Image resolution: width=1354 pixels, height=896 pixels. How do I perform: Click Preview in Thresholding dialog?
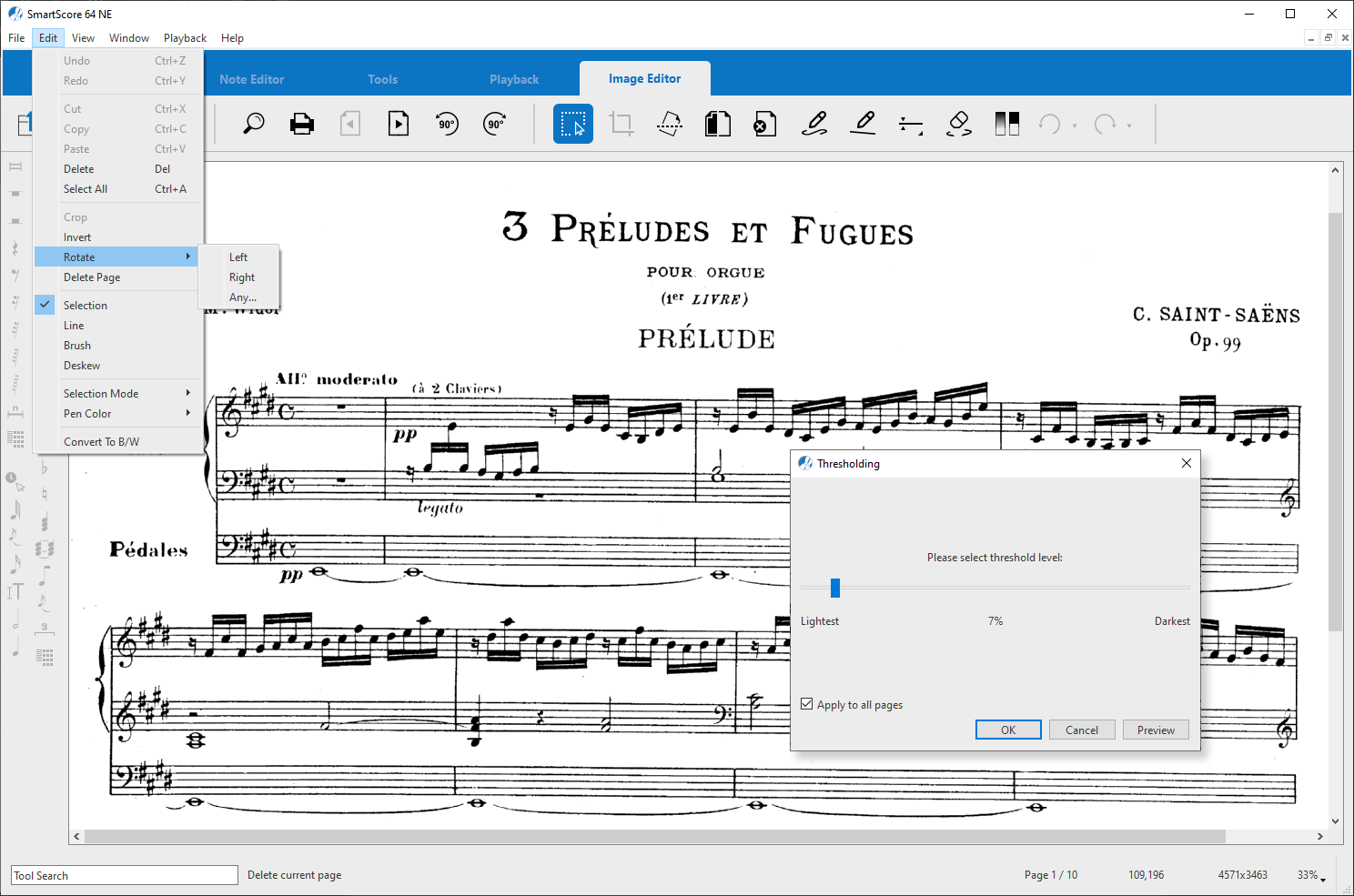[1156, 730]
